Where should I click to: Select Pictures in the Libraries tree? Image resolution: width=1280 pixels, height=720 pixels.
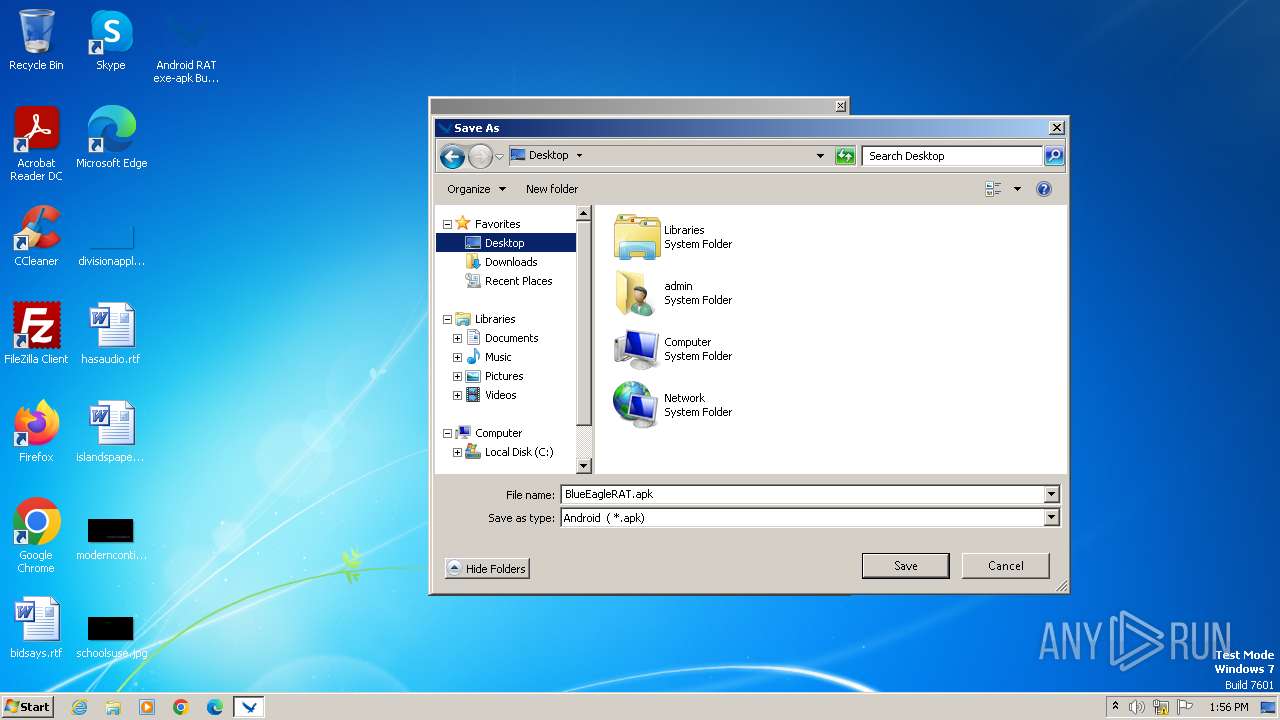click(x=504, y=376)
